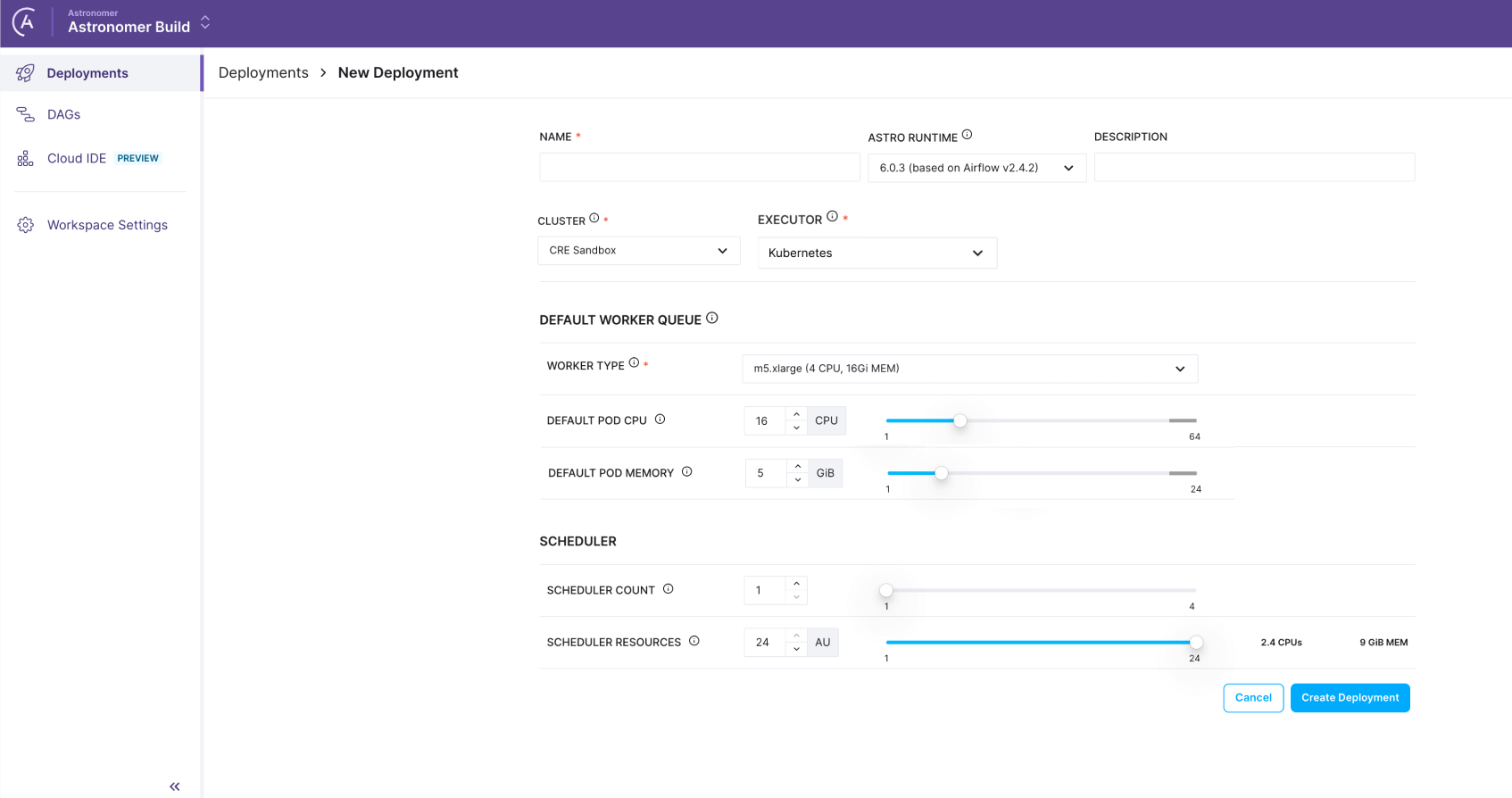Open the Astro Runtime version dropdown
1512x798 pixels.
tap(977, 168)
